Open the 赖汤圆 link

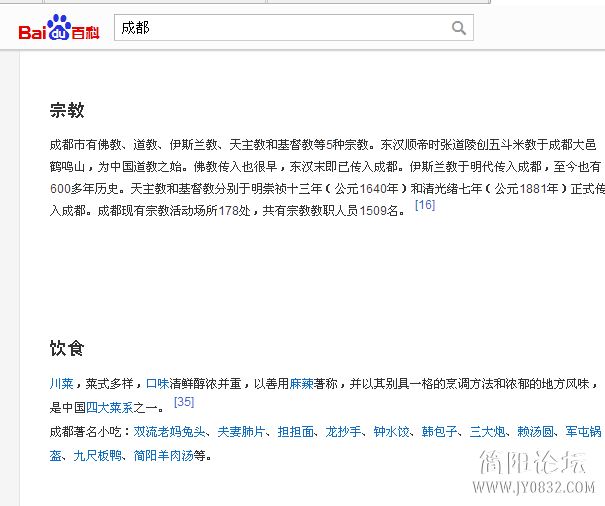point(536,432)
